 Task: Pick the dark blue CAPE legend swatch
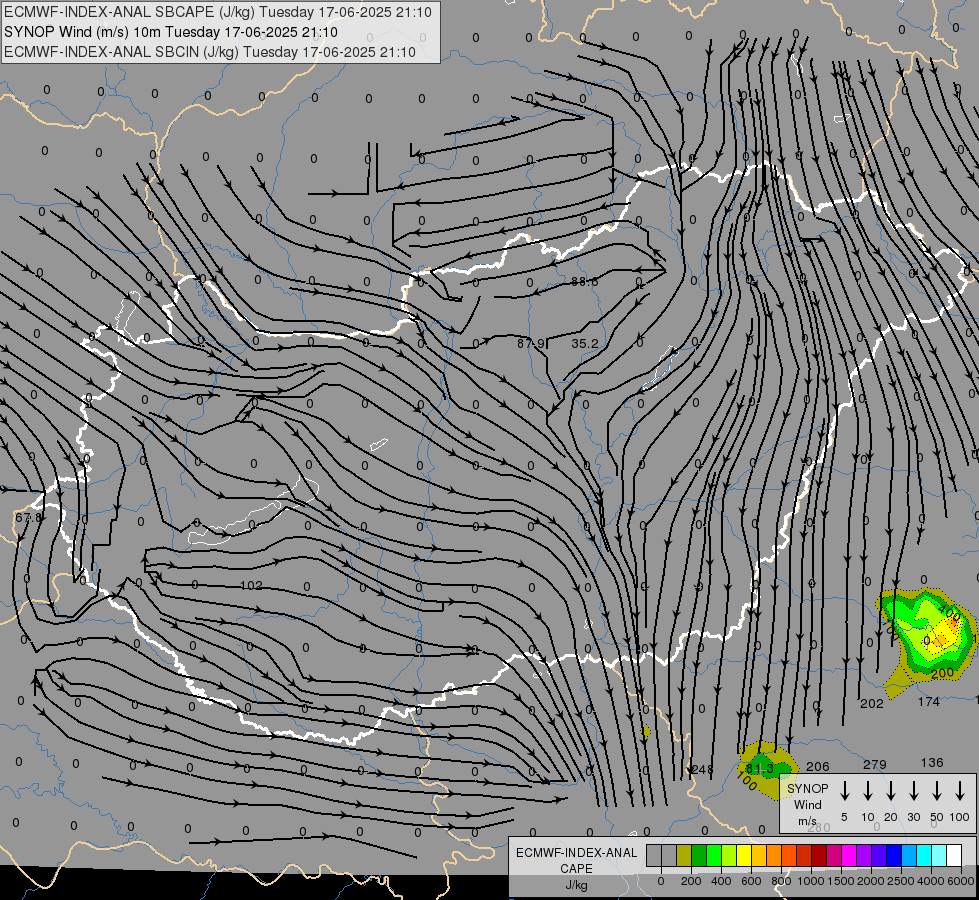(x=894, y=856)
